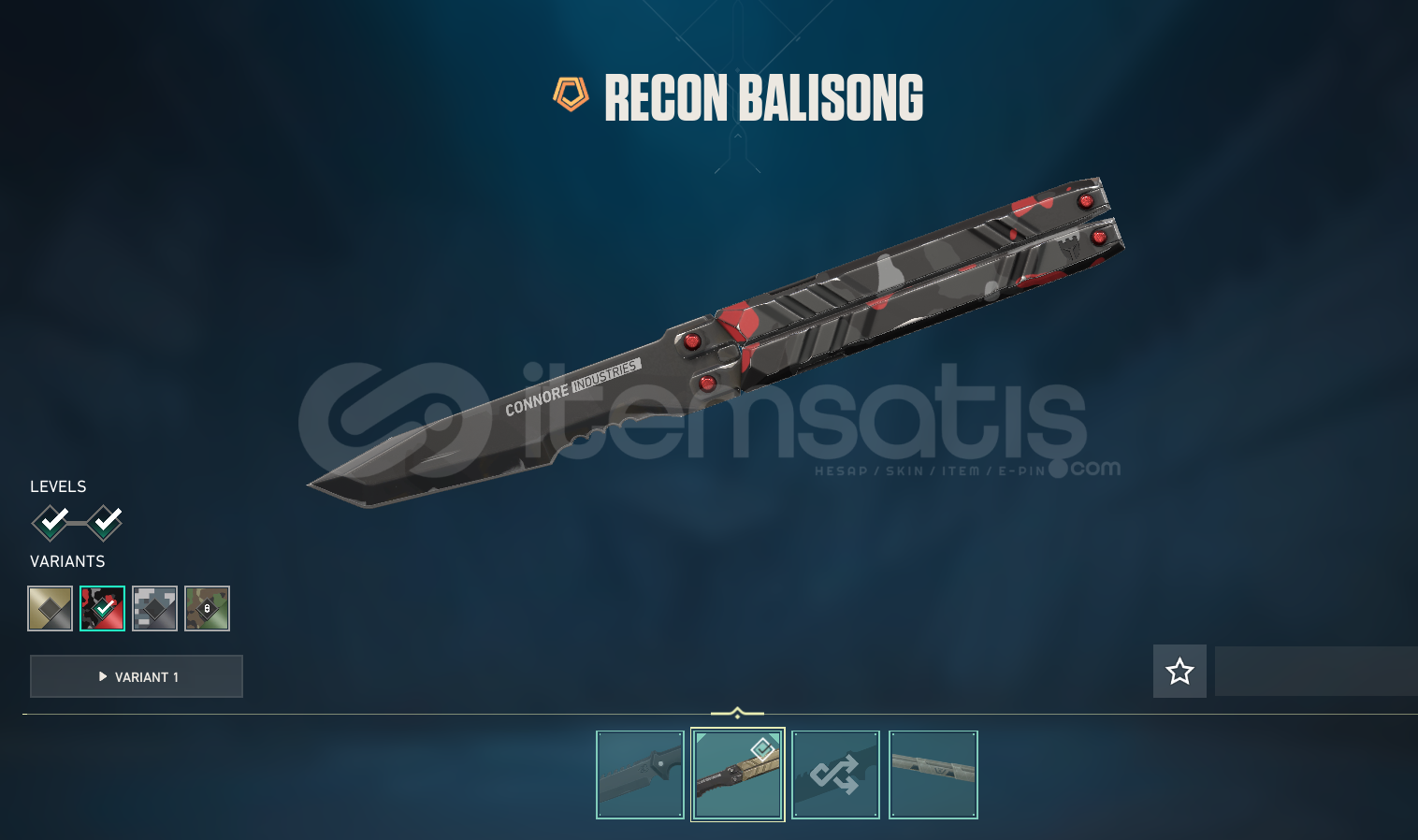The height and width of the screenshot is (840, 1418).
Task: Click the balisong knife 3D preview
Action: [x=716, y=343]
